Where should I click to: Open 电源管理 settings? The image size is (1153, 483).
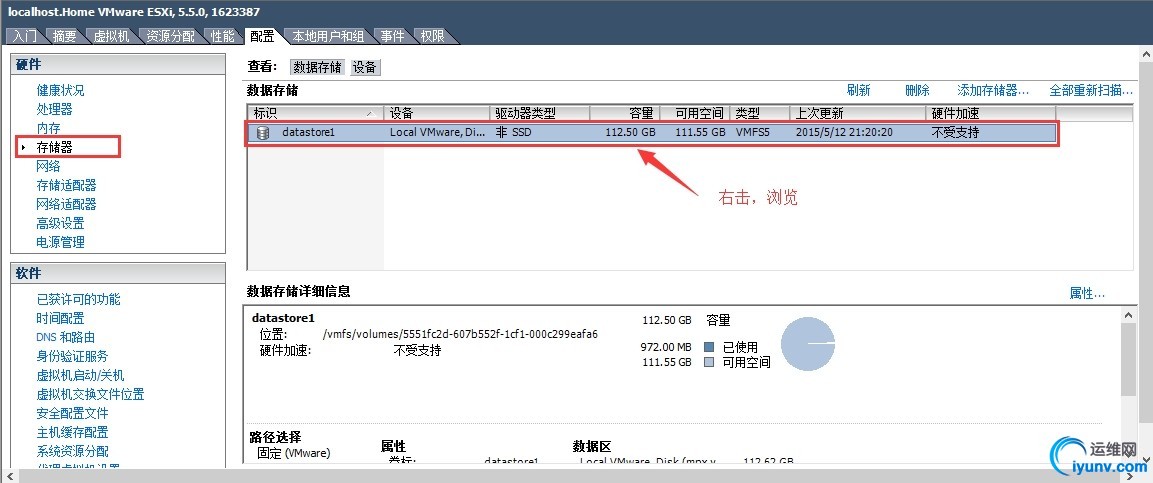pyautogui.click(x=60, y=242)
